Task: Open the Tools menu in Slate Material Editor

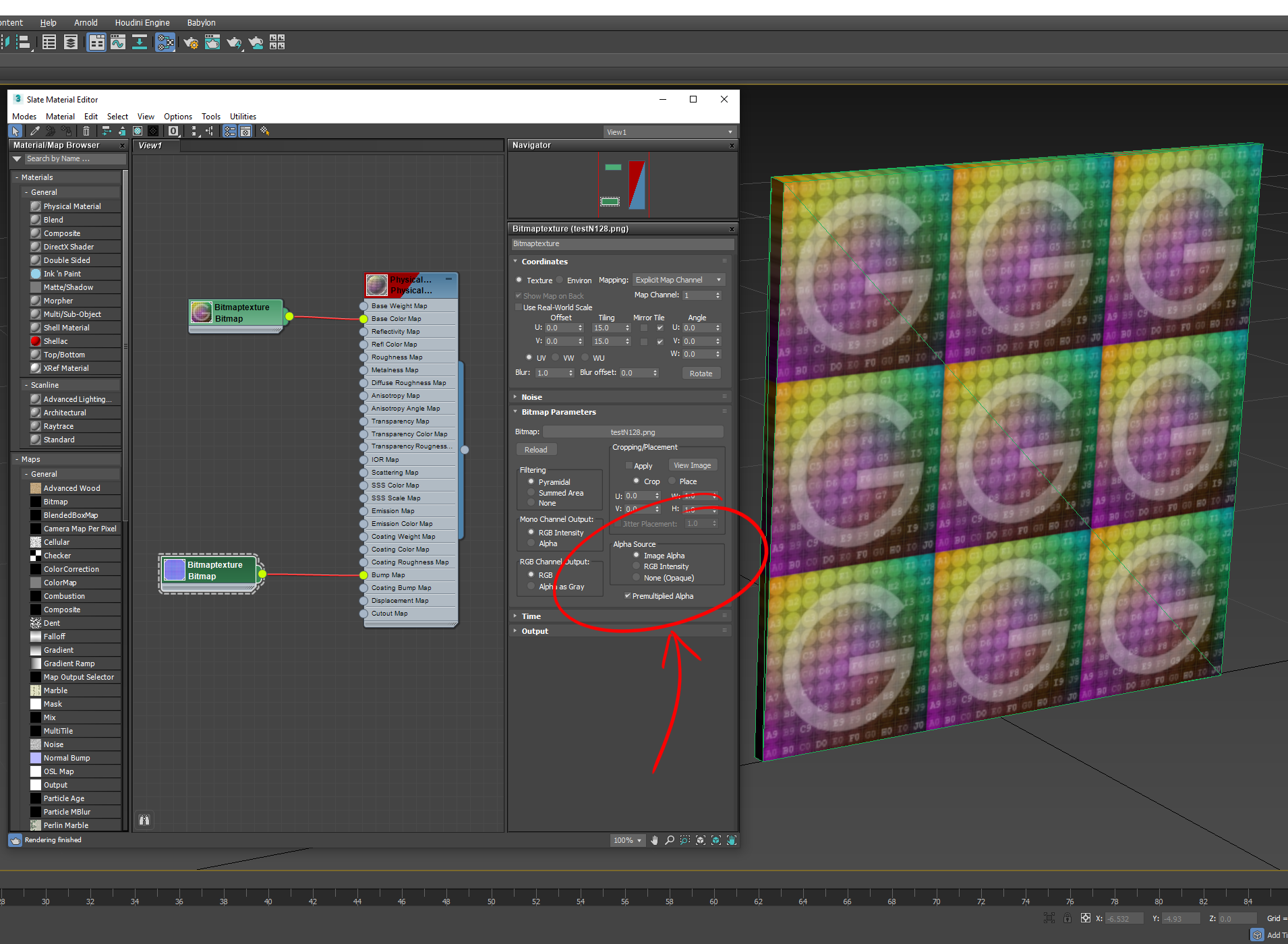Action: (211, 116)
